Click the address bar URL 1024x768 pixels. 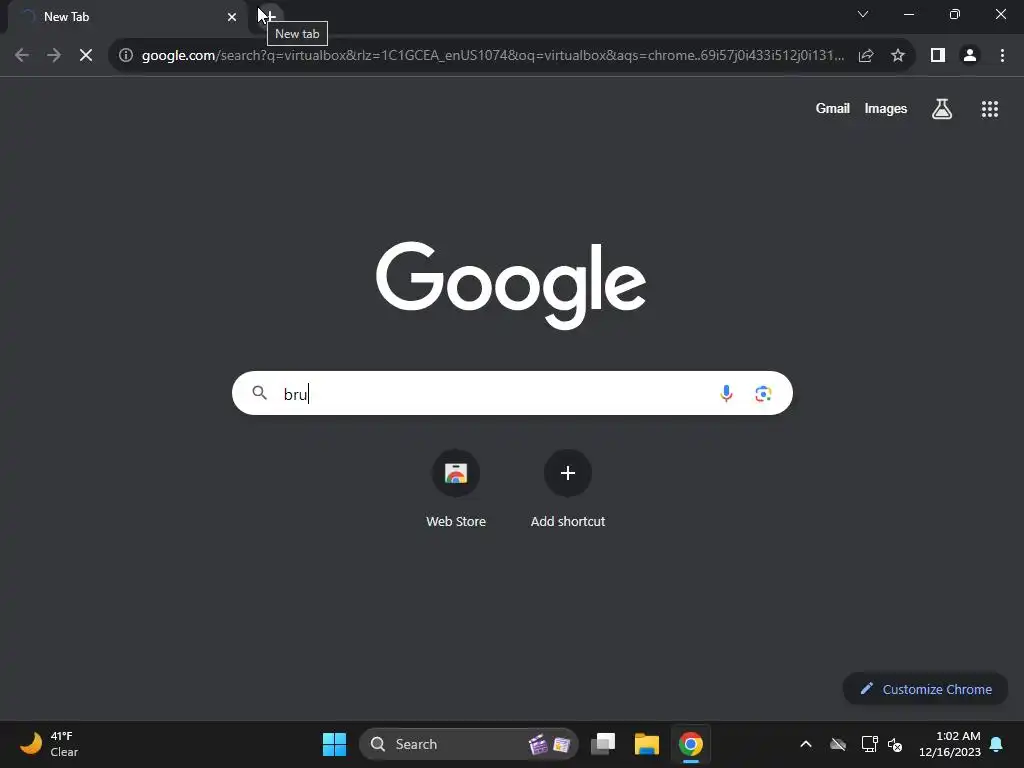pos(492,56)
